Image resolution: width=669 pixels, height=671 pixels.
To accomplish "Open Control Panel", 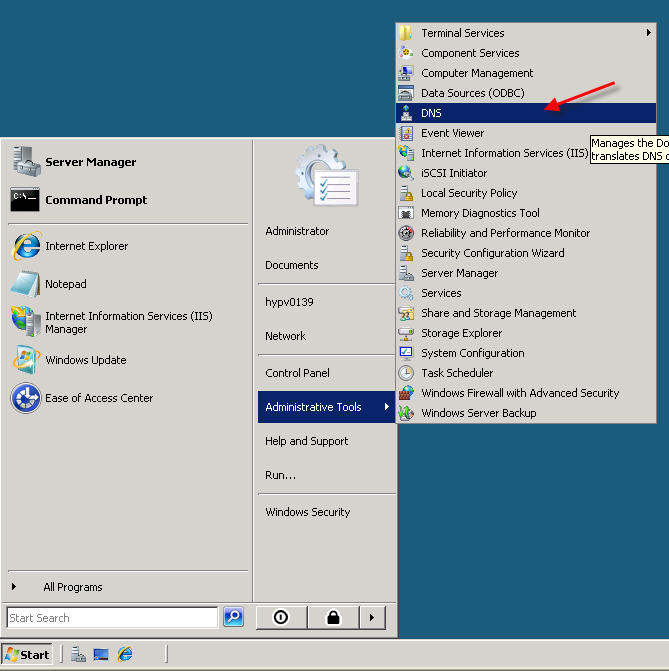I will (297, 373).
